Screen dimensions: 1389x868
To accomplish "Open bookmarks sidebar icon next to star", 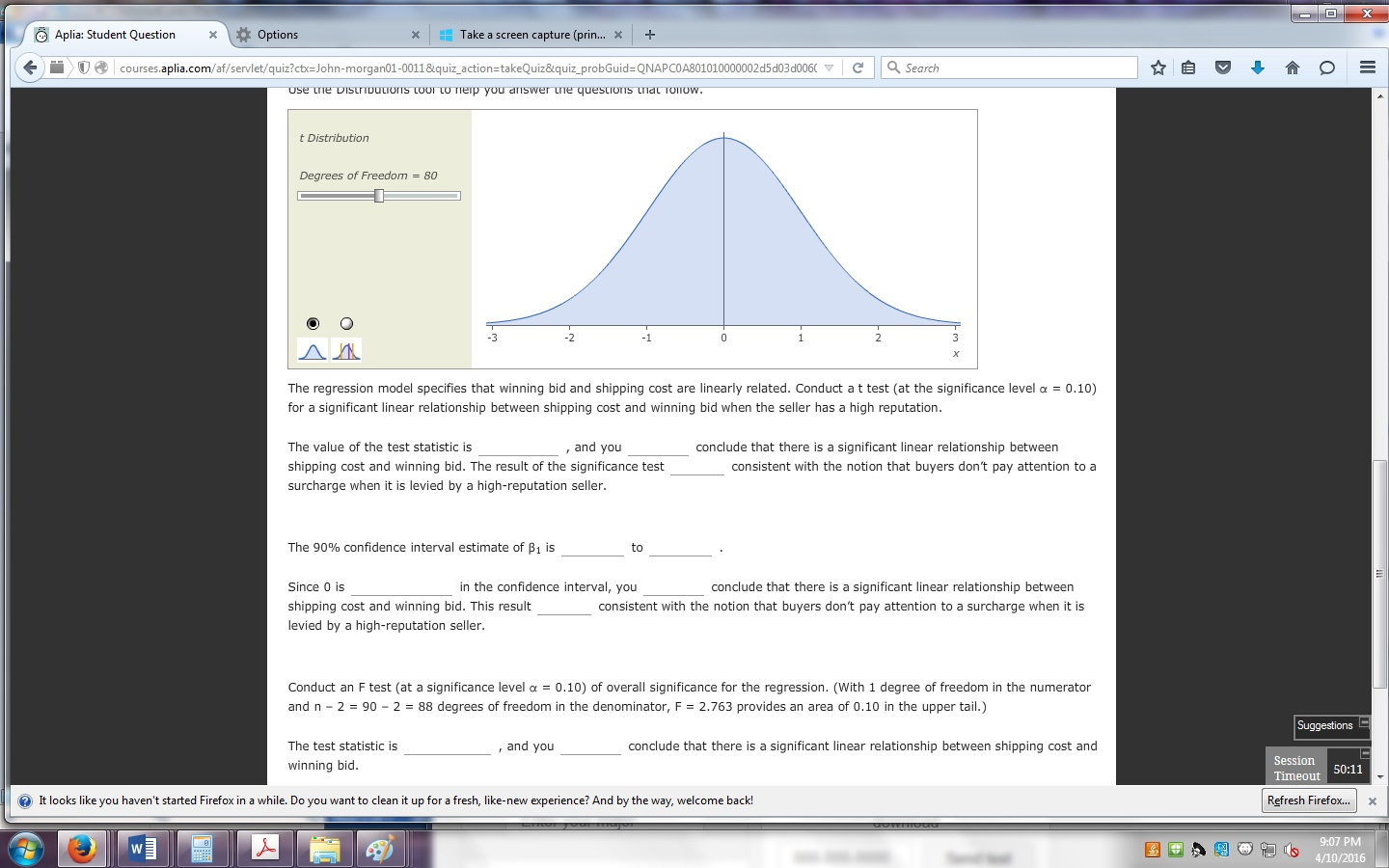I will (x=1189, y=67).
